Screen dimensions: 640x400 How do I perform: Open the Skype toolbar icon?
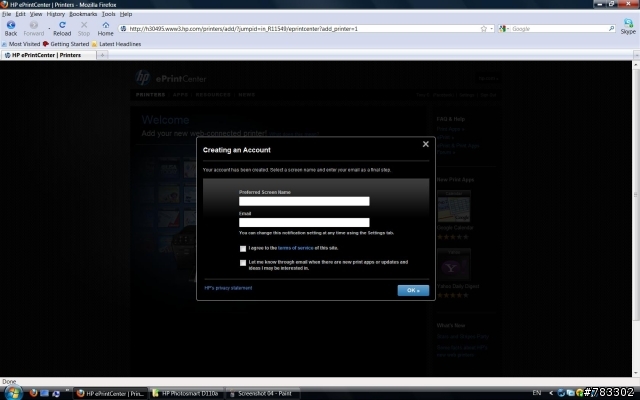628,27
